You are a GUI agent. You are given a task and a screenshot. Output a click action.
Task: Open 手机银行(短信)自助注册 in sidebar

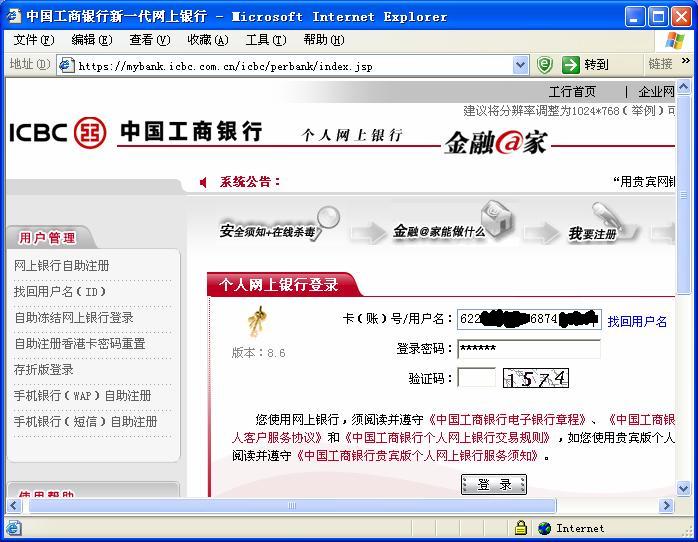(85, 421)
